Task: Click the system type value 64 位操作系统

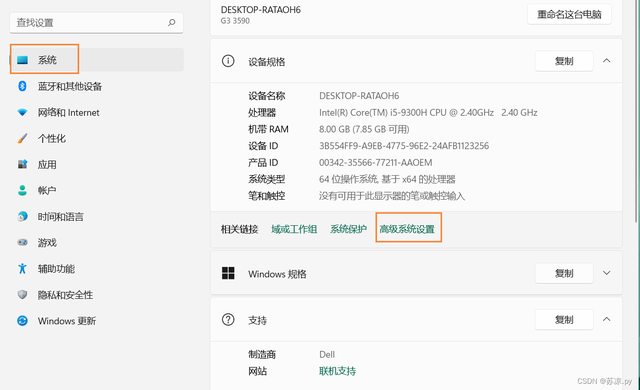Action: pyautogui.click(x=387, y=179)
